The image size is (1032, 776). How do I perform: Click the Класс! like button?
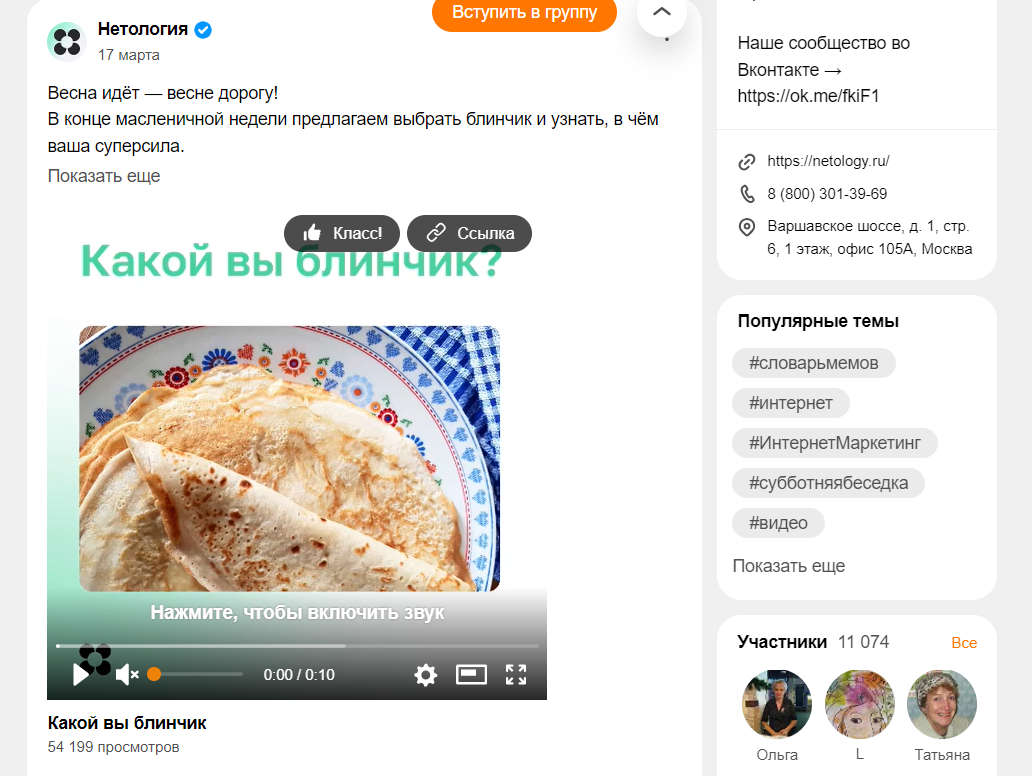click(x=342, y=233)
